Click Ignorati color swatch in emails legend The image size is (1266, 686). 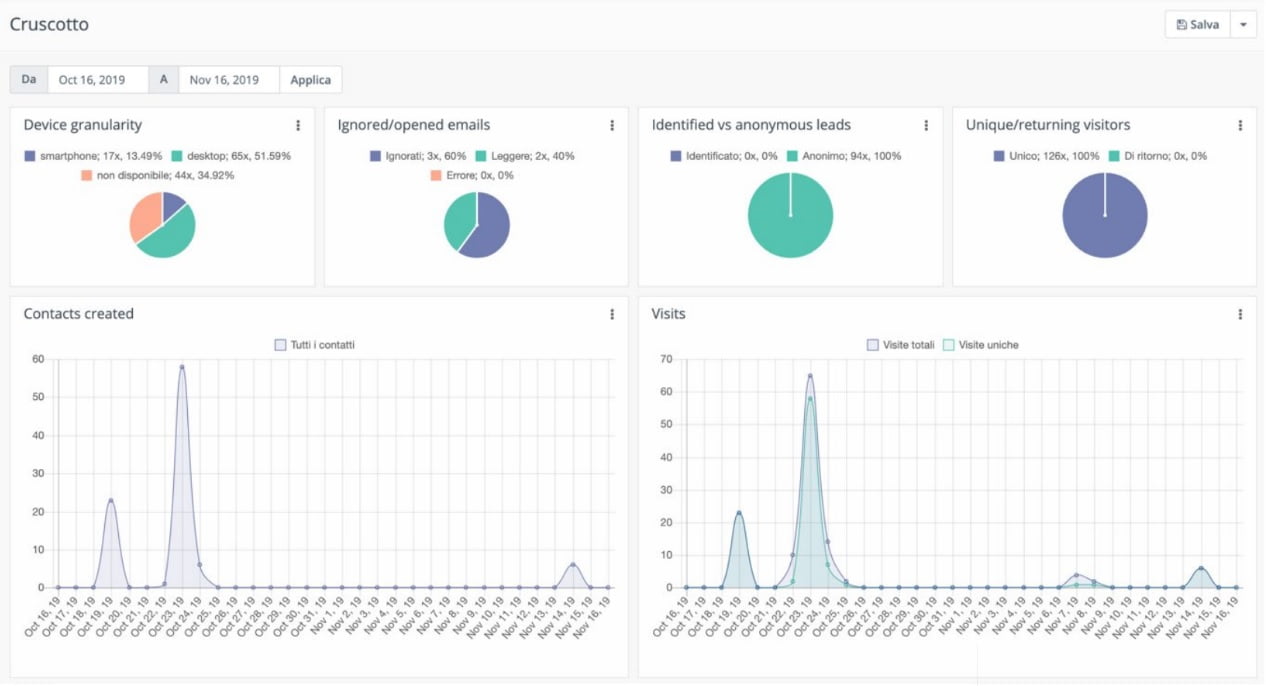[x=376, y=156]
